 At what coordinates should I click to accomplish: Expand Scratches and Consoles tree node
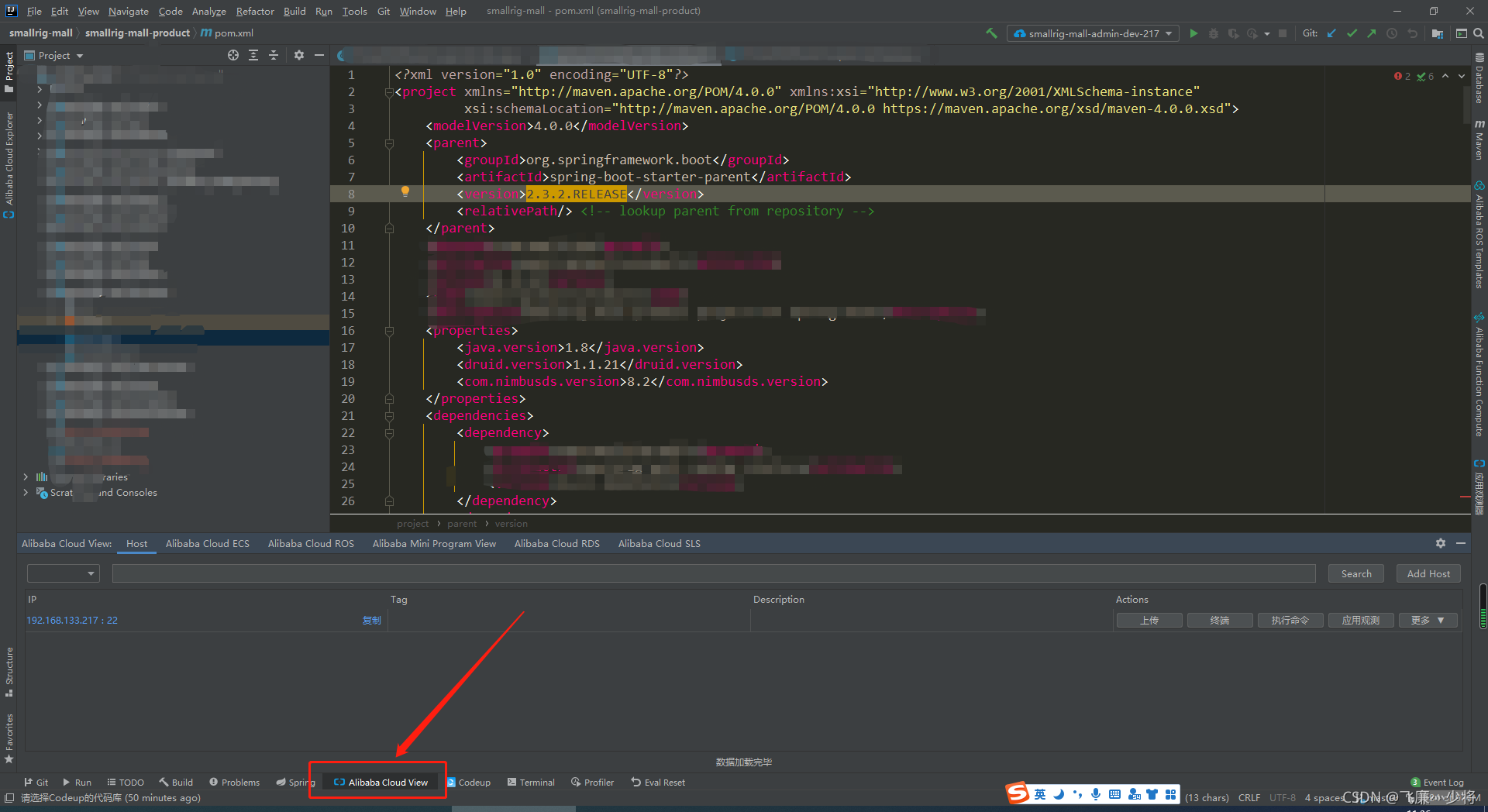pos(26,492)
